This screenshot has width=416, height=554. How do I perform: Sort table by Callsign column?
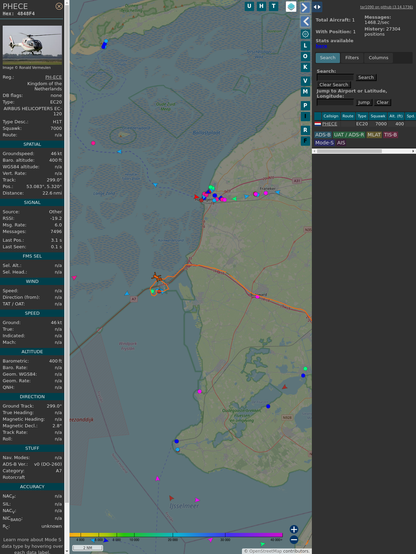[x=330, y=116]
